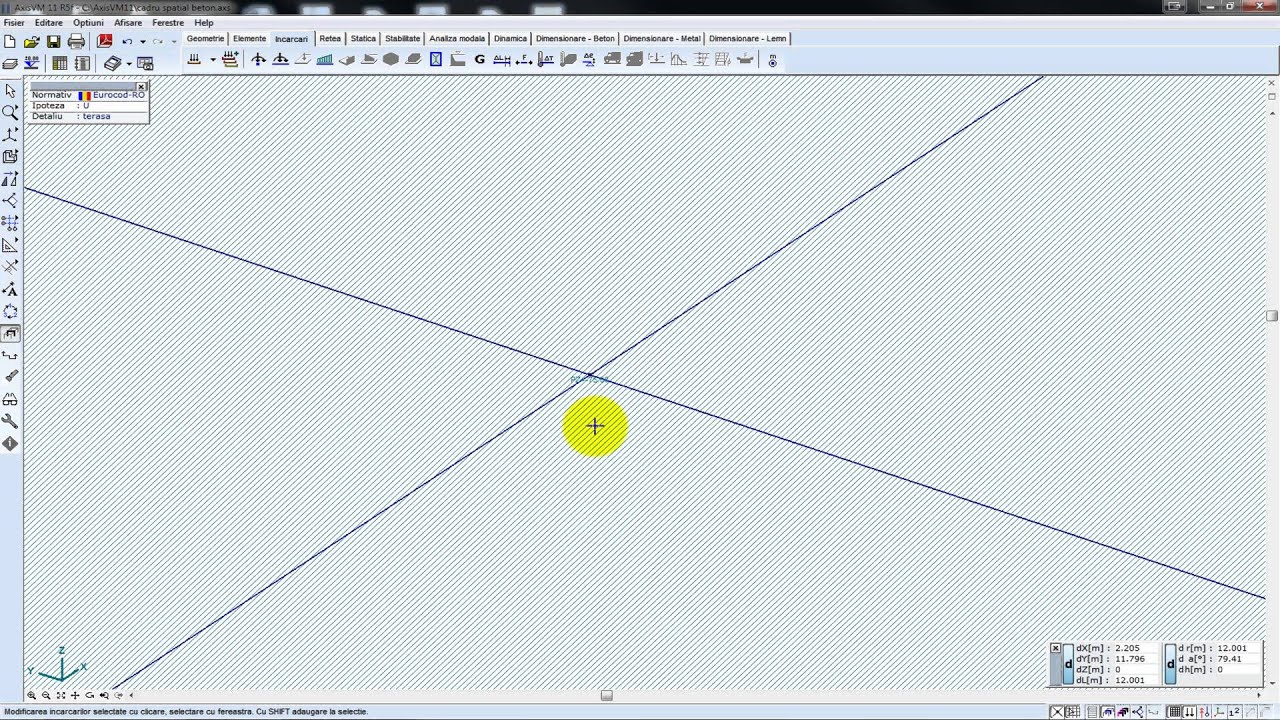Print the current view
The height and width of the screenshot is (720, 1280).
[76, 42]
